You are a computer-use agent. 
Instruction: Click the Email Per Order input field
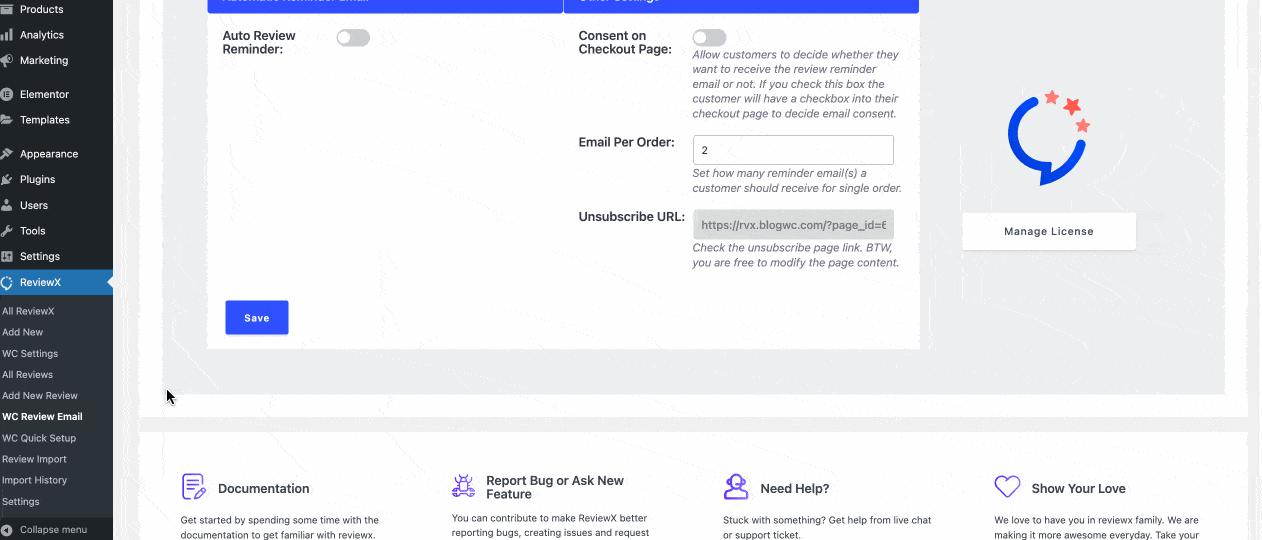[793, 150]
